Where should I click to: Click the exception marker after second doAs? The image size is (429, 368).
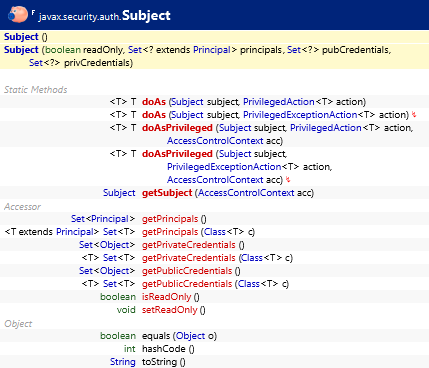(x=414, y=115)
